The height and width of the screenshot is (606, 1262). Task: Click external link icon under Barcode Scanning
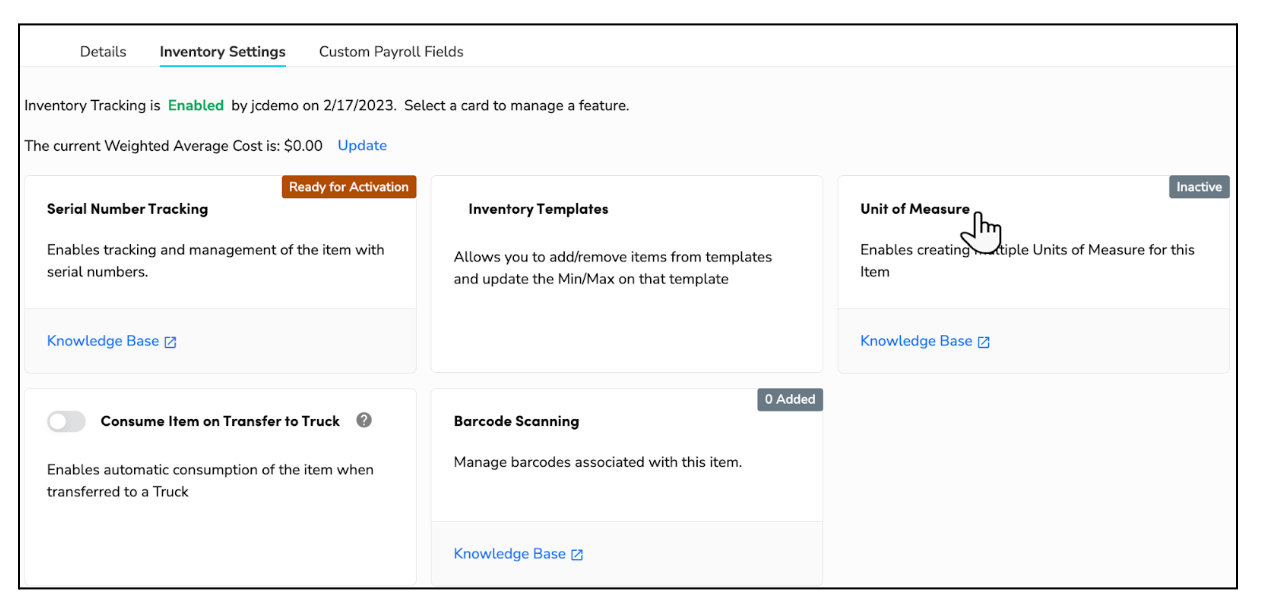[x=577, y=554]
